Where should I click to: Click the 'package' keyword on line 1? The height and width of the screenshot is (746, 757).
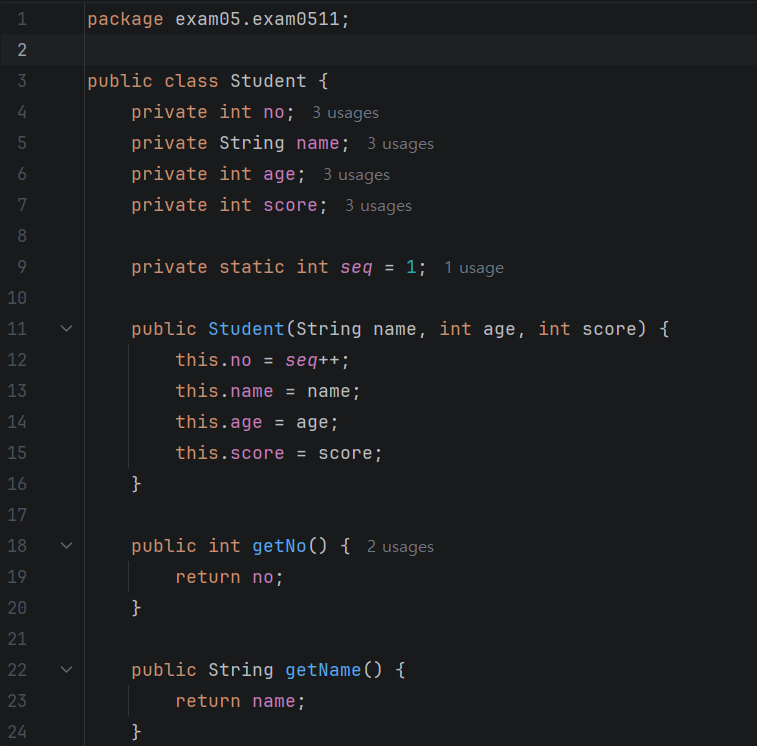click(x=126, y=19)
